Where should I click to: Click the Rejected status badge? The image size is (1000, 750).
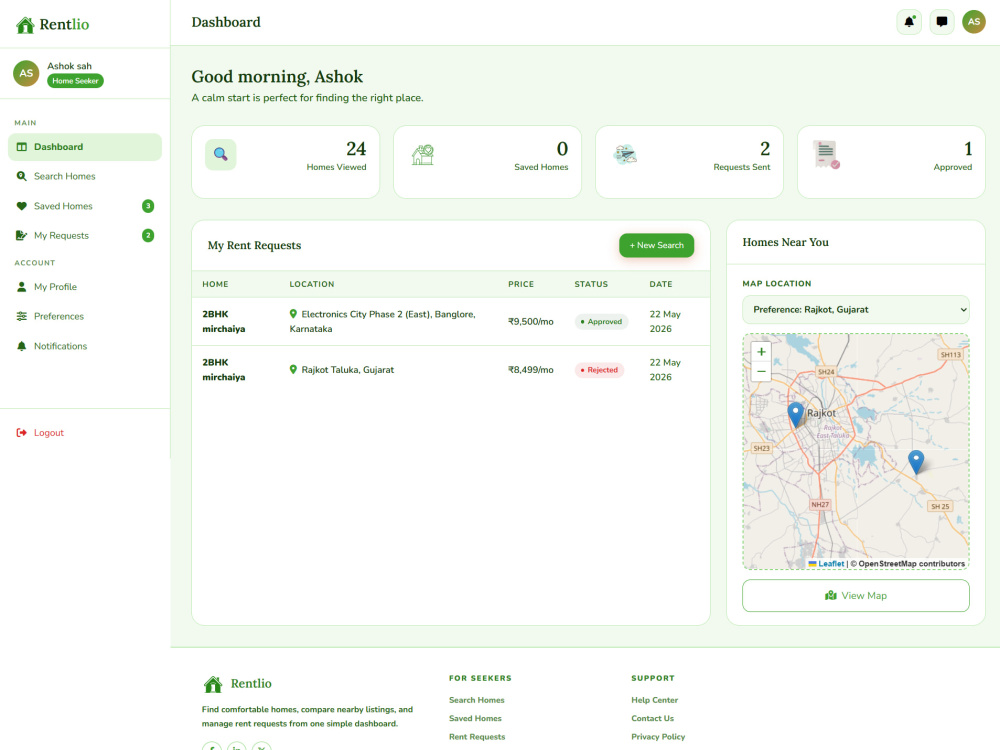tap(599, 370)
